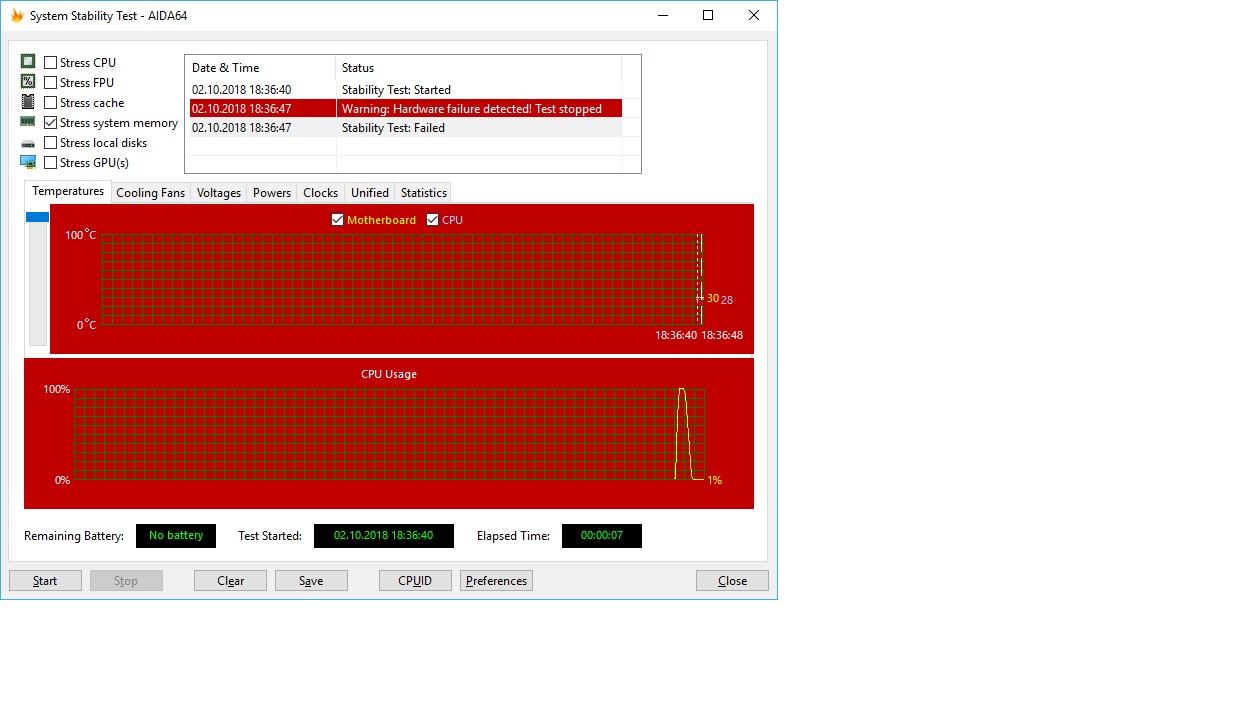This screenshot has width=1238, height=703.
Task: Hide the Motherboard temperature graph line
Action: [337, 220]
